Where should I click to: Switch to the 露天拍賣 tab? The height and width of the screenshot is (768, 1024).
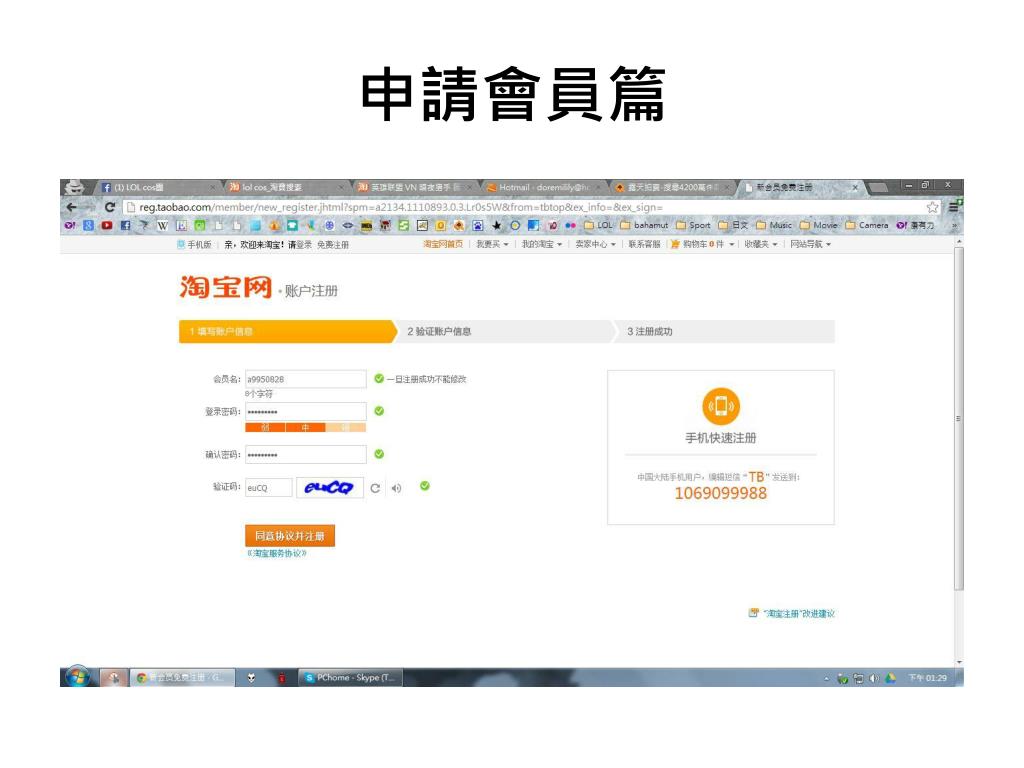click(x=673, y=187)
